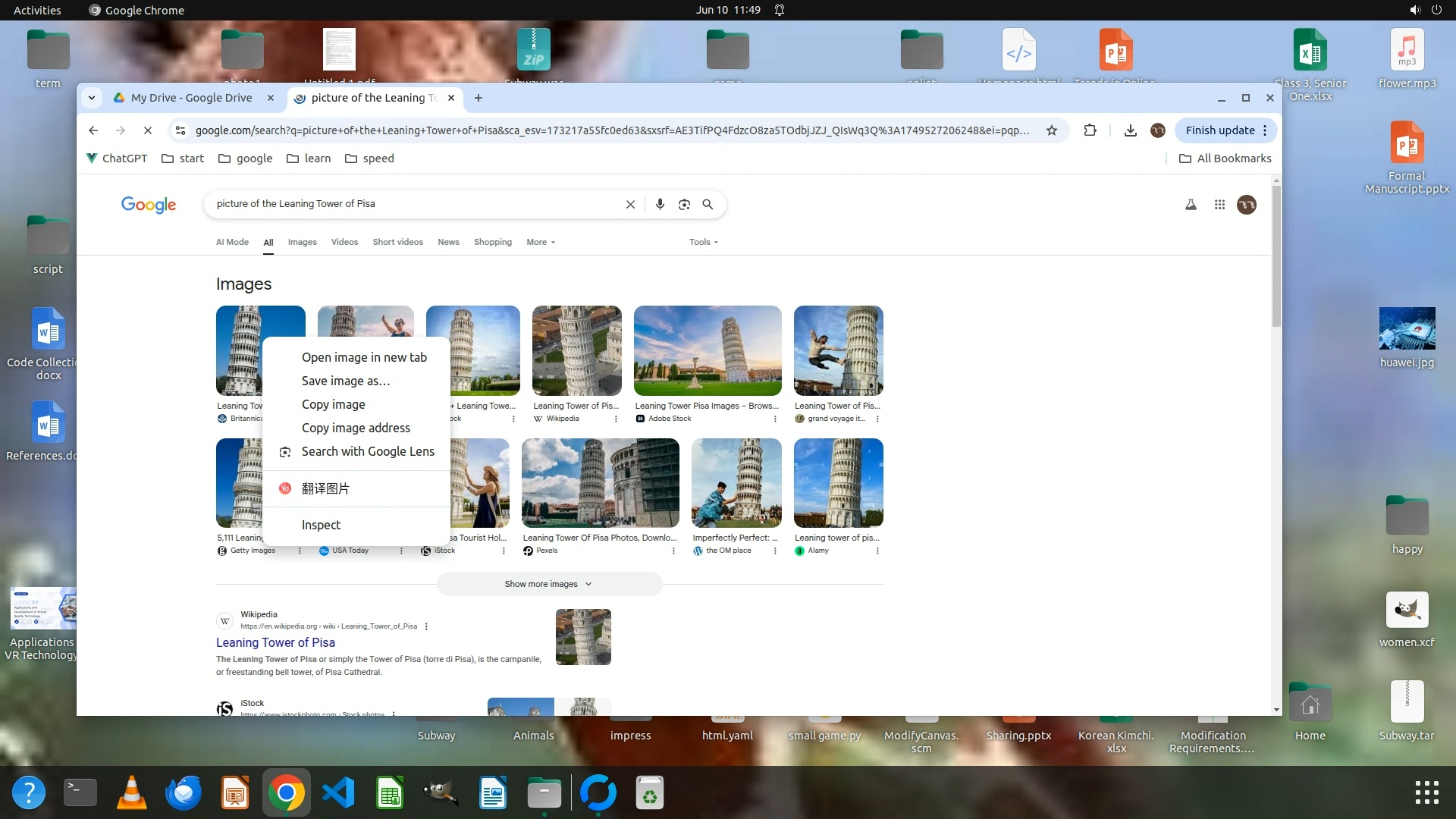Open Chrome Extensions puzzle icon

(x=1090, y=130)
